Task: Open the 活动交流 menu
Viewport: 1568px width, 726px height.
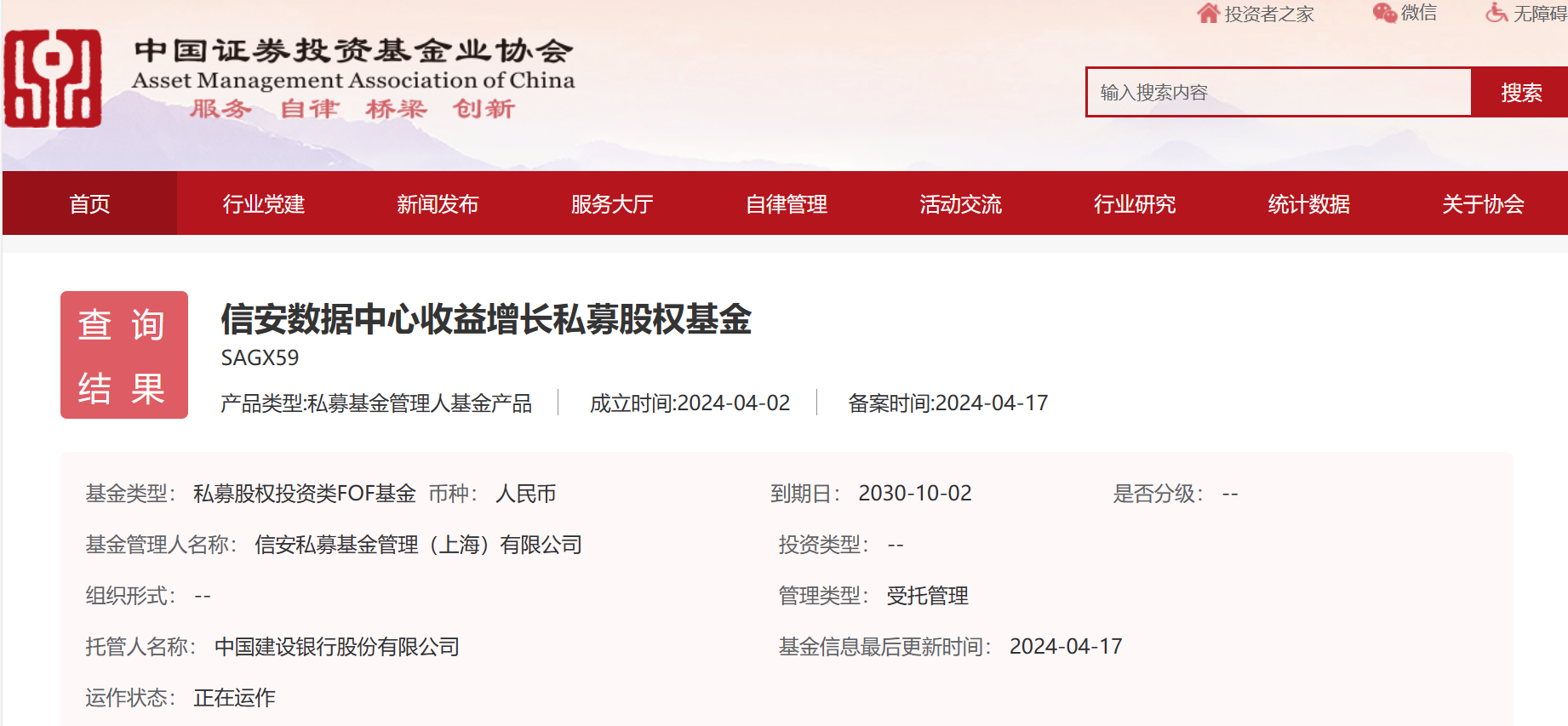Action: [960, 203]
